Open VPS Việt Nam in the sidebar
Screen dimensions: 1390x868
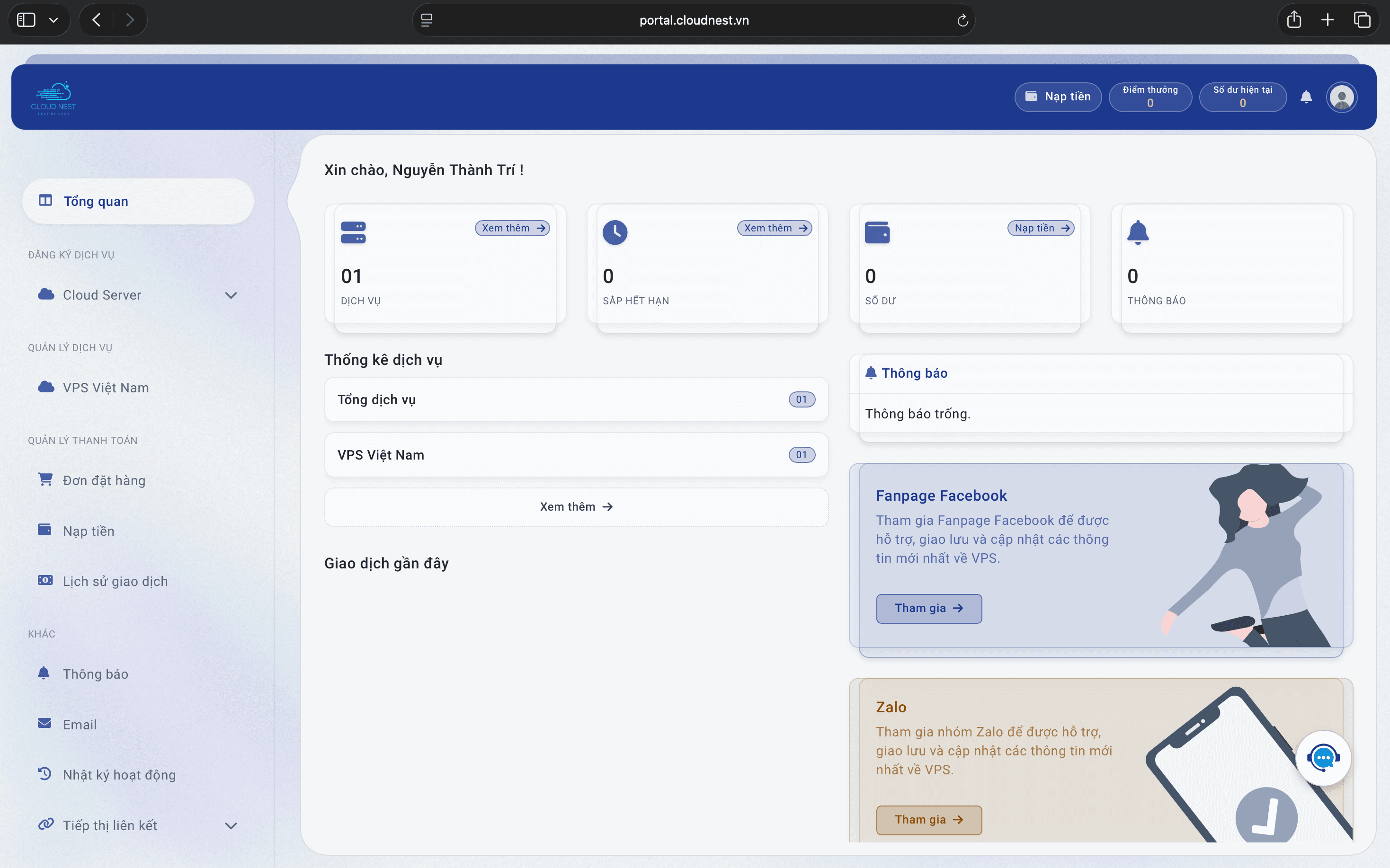pos(138,388)
